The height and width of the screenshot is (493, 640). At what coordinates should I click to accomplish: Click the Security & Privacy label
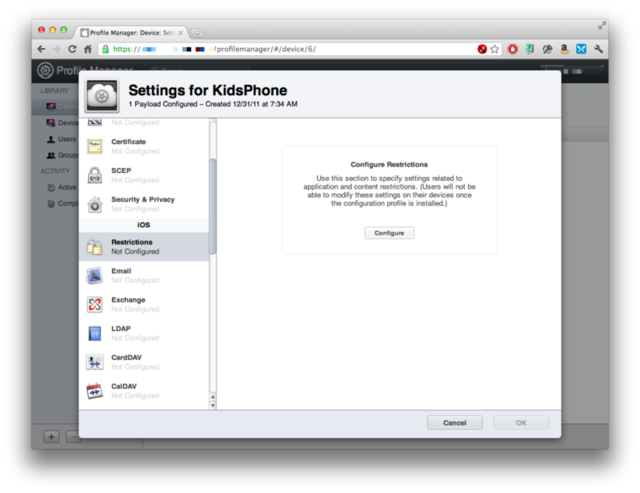click(x=143, y=199)
